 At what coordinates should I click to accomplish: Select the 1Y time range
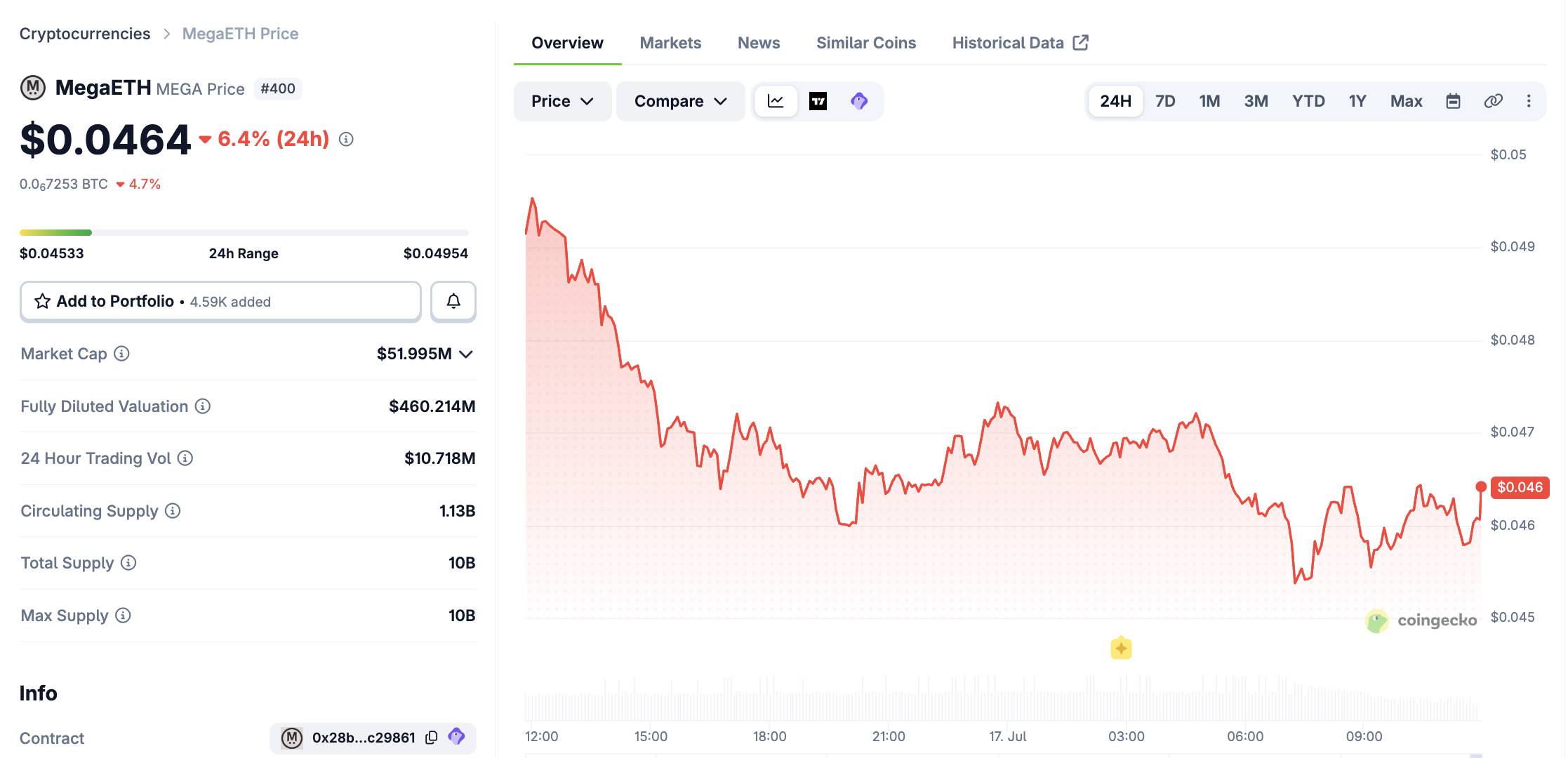point(1357,101)
